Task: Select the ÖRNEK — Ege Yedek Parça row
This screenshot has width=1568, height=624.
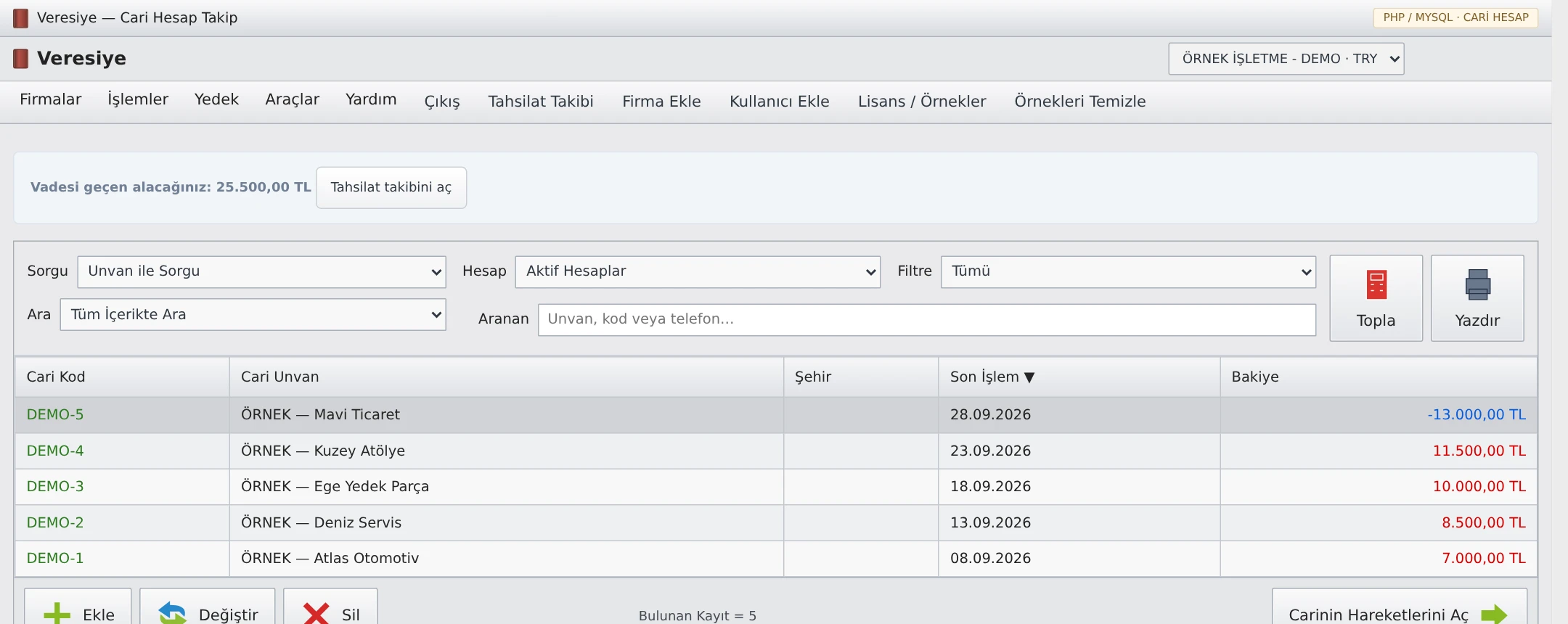Action: [775, 487]
